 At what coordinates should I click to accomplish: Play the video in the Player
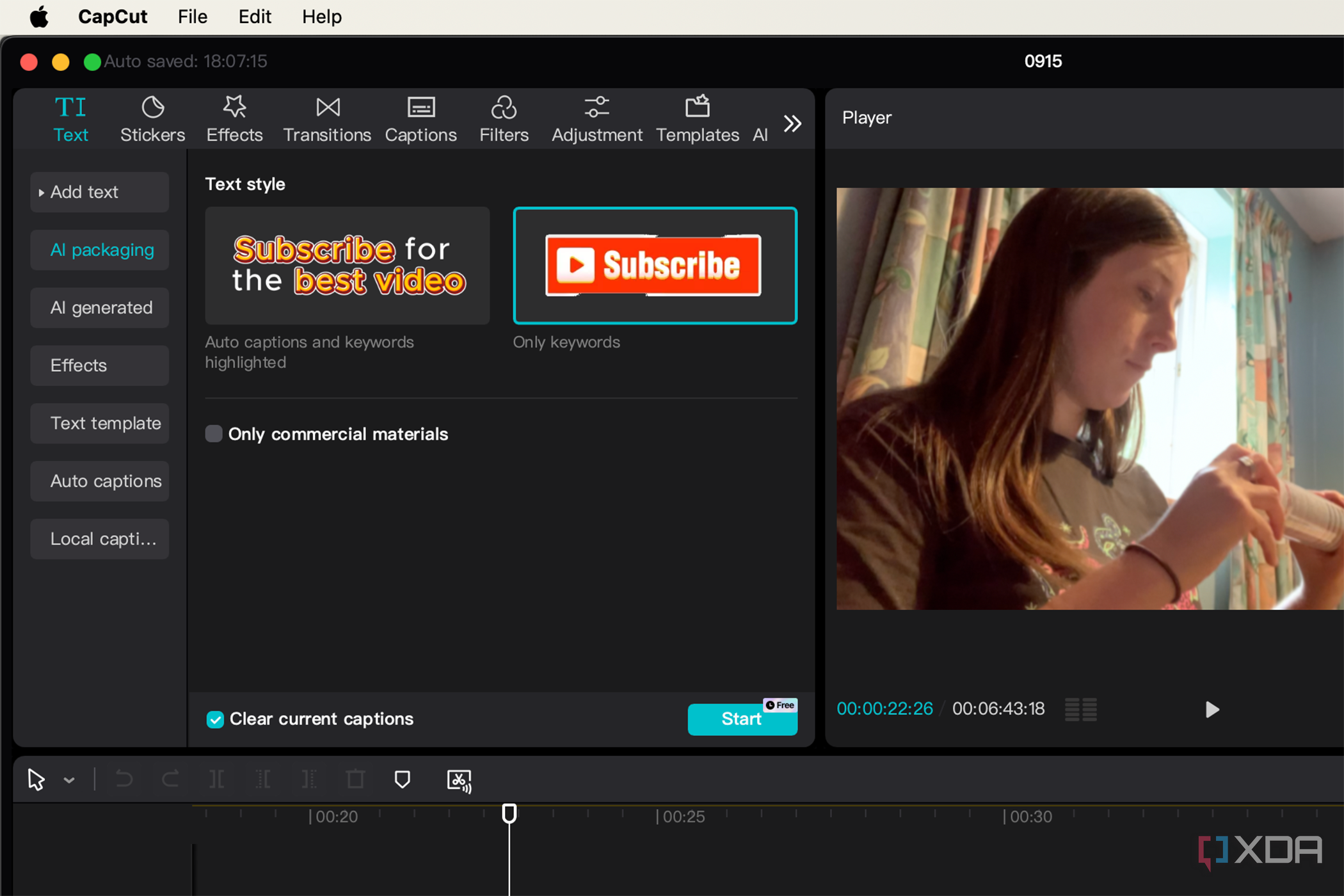(x=1212, y=709)
